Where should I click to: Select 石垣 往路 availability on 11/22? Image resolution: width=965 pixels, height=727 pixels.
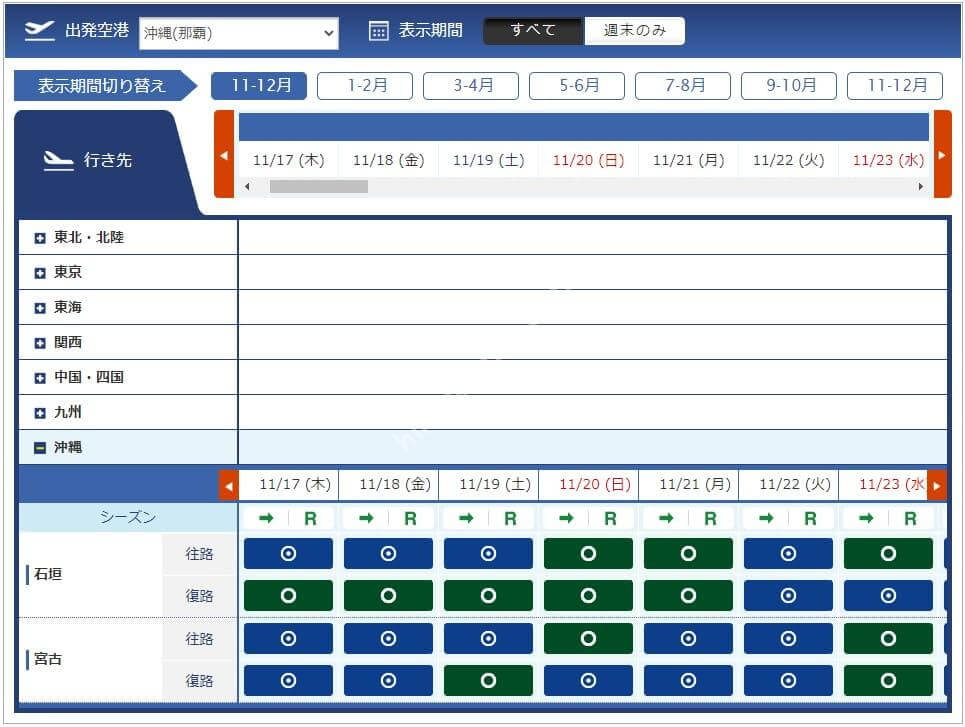788,553
